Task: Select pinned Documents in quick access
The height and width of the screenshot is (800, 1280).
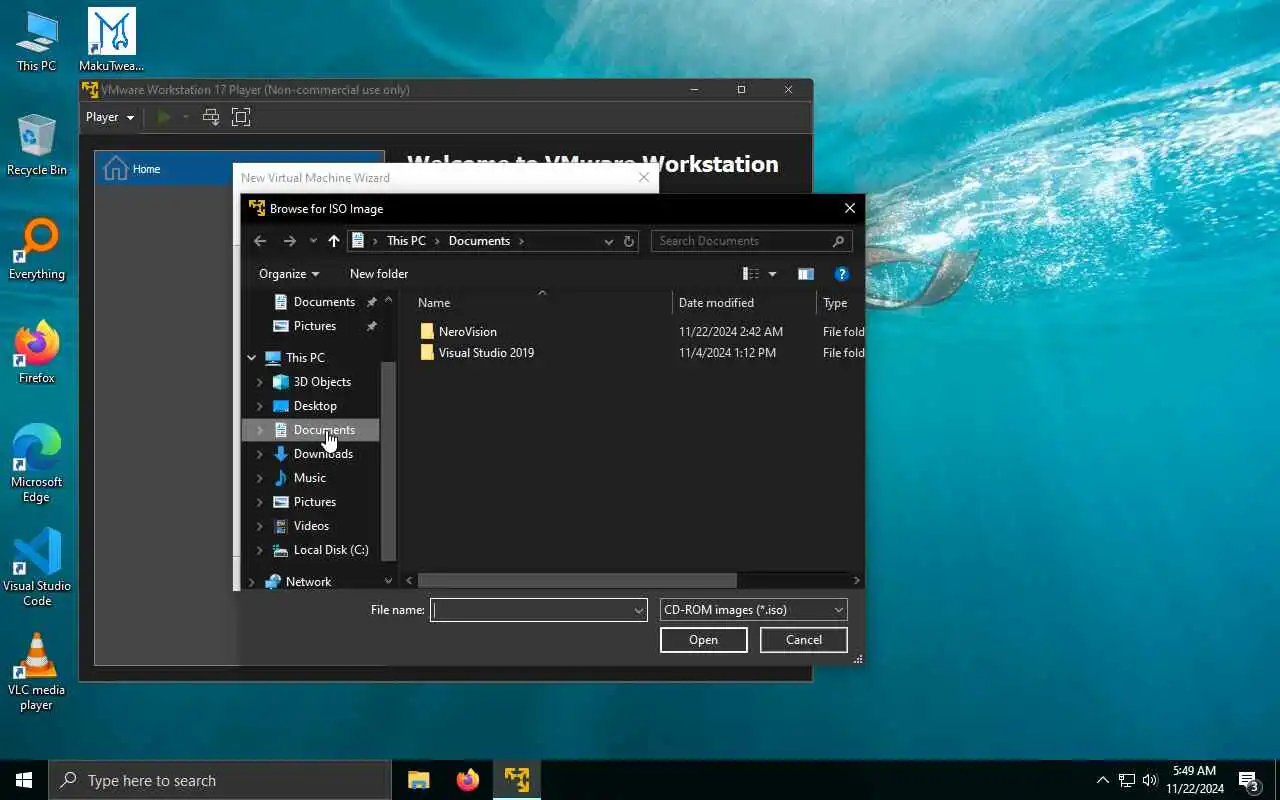Action: 324,302
